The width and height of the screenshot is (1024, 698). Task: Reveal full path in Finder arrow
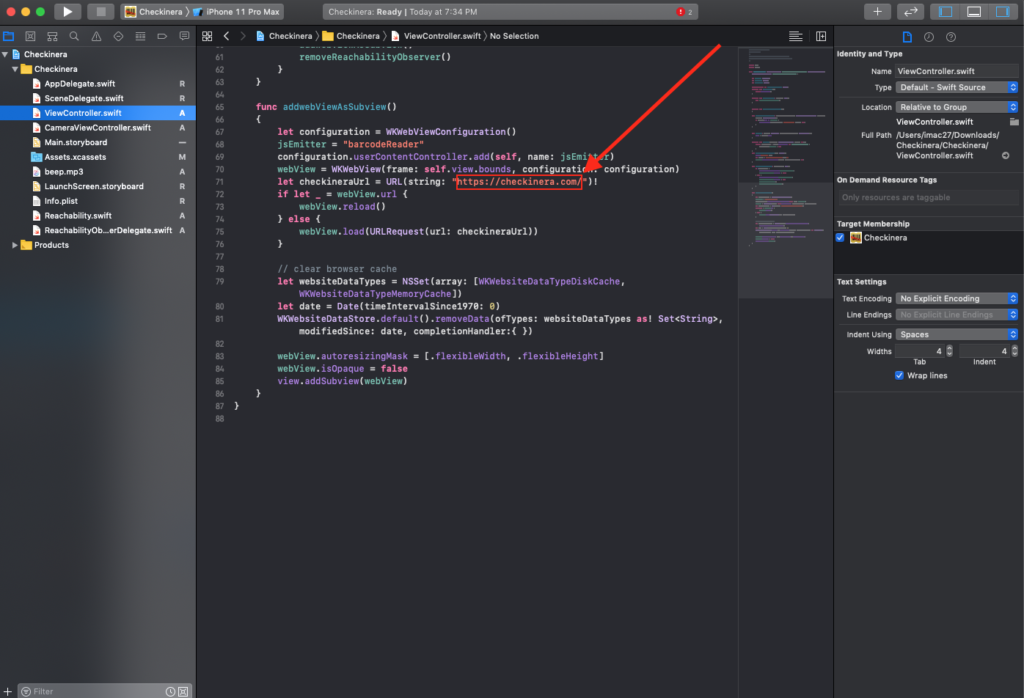point(1006,155)
